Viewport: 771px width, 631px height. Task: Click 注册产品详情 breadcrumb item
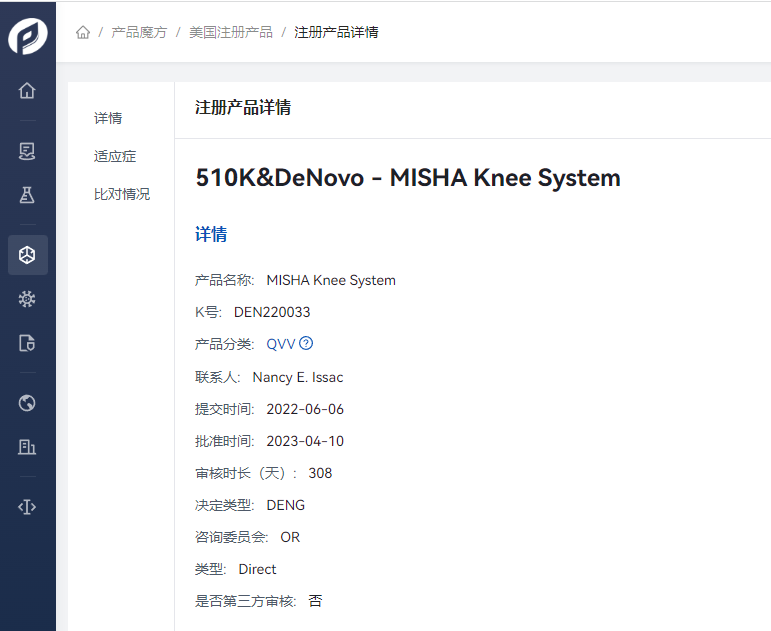(x=336, y=32)
